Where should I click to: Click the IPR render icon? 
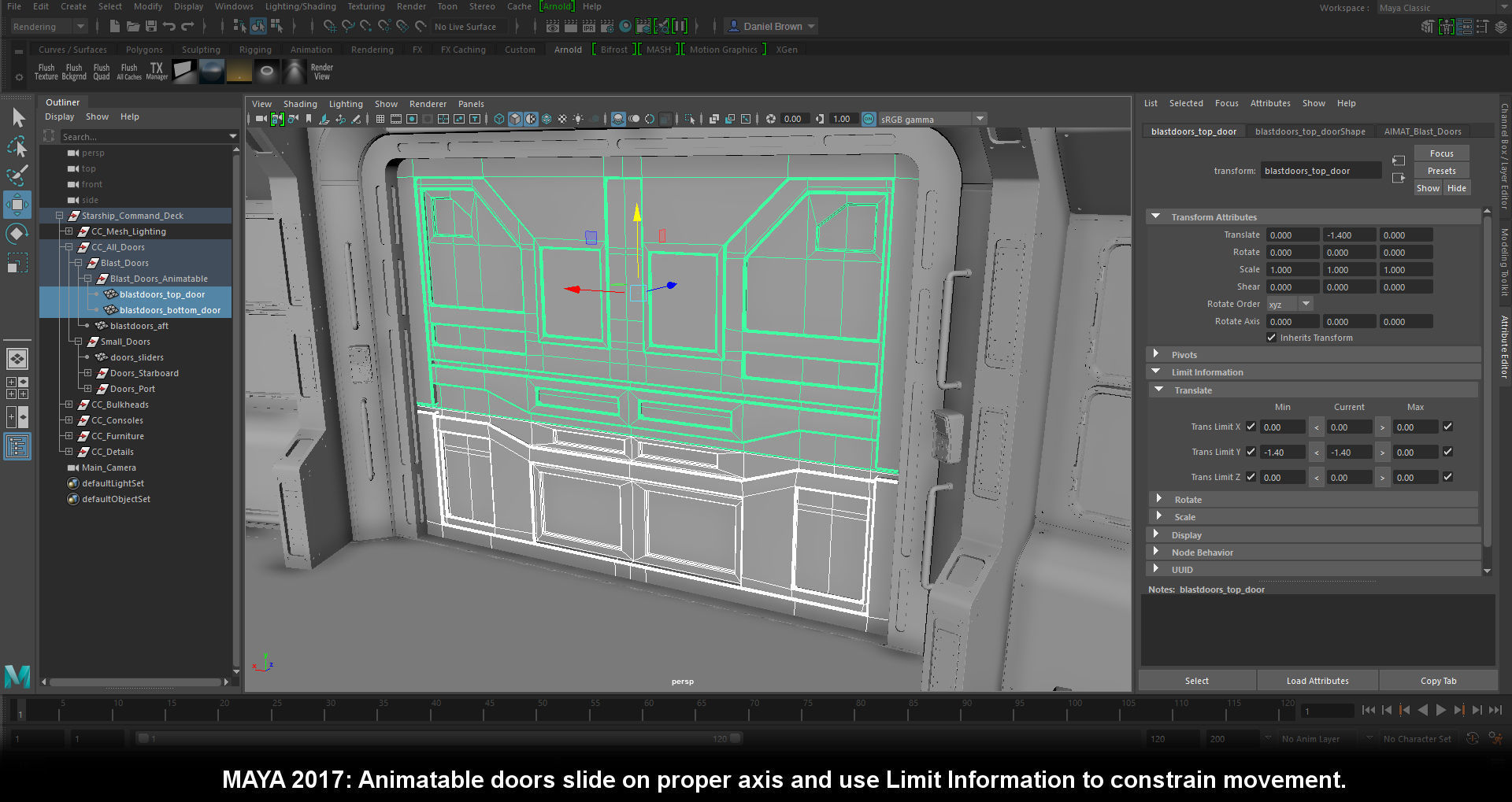click(589, 27)
